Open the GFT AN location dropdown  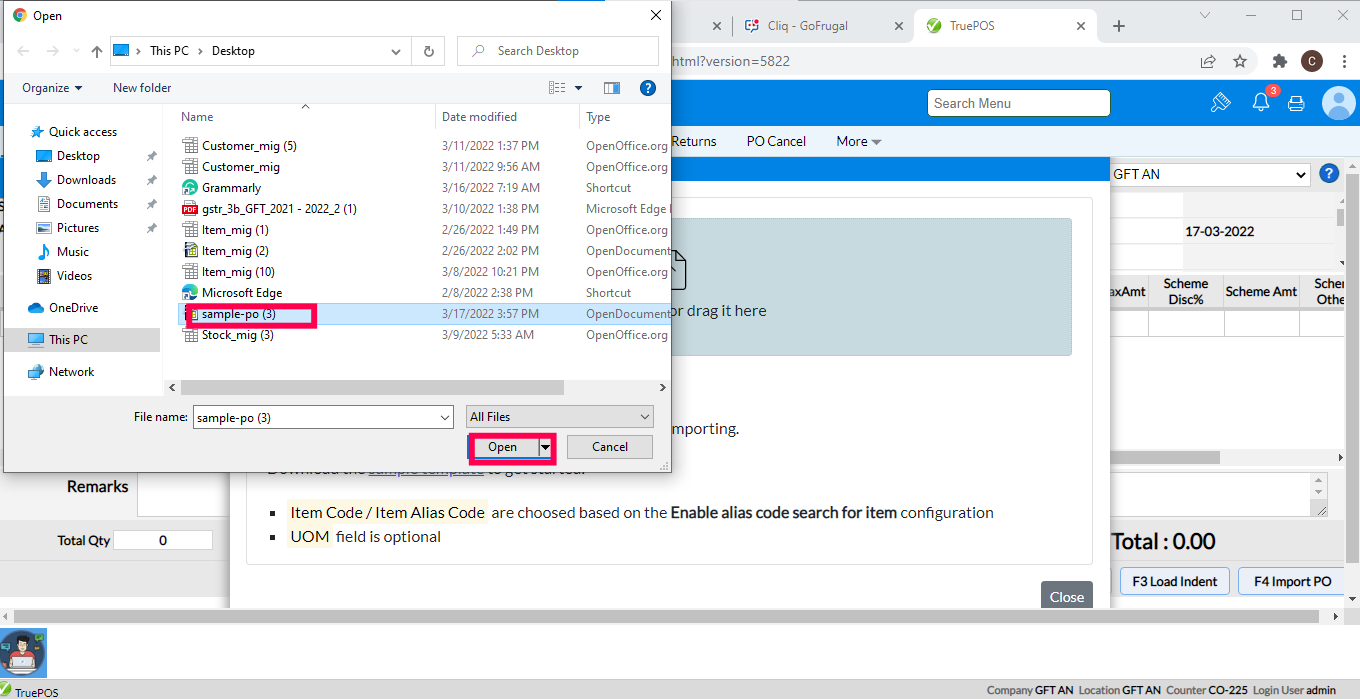click(1209, 174)
